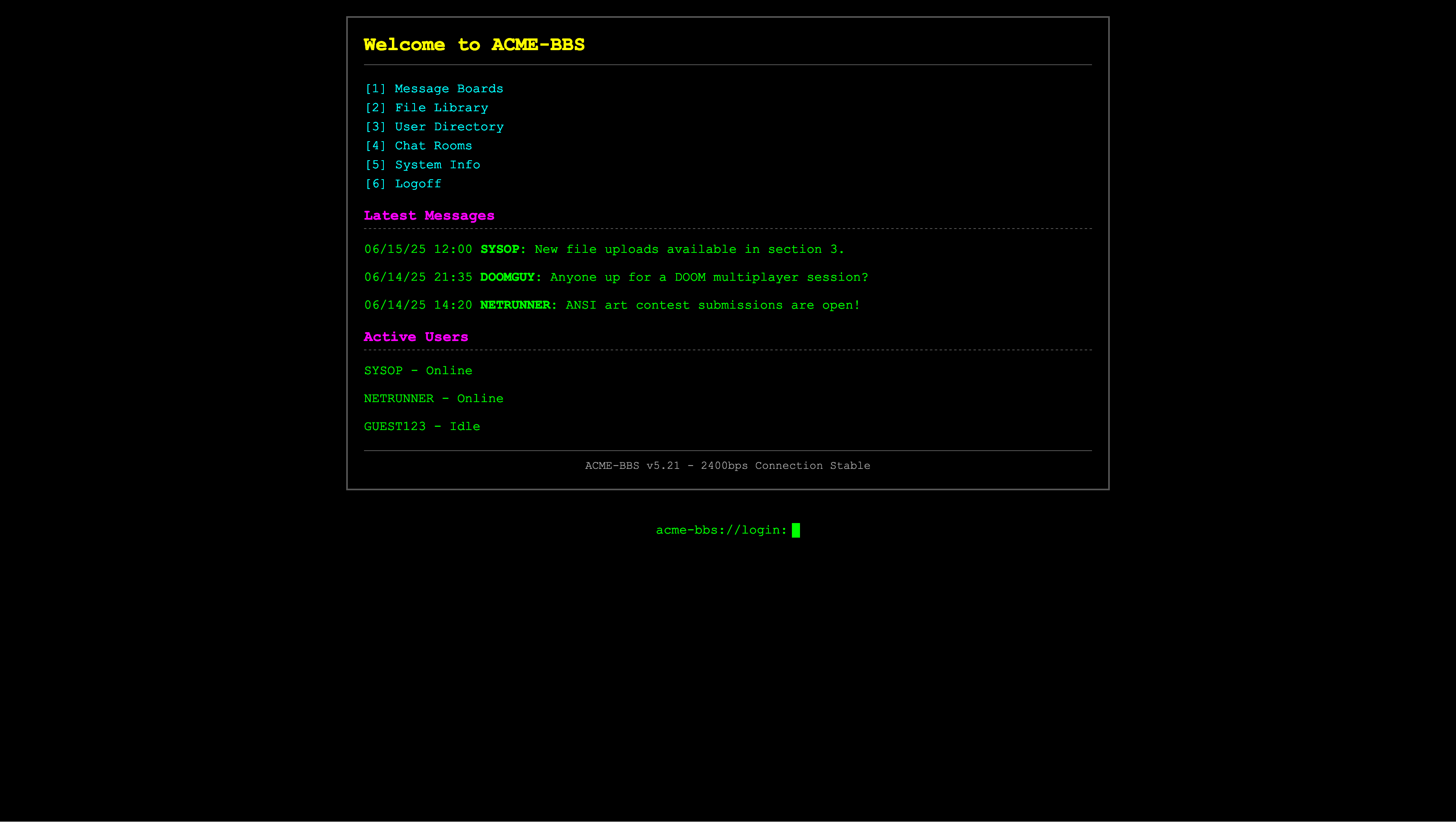Enter the Chat Rooms section

418,146
